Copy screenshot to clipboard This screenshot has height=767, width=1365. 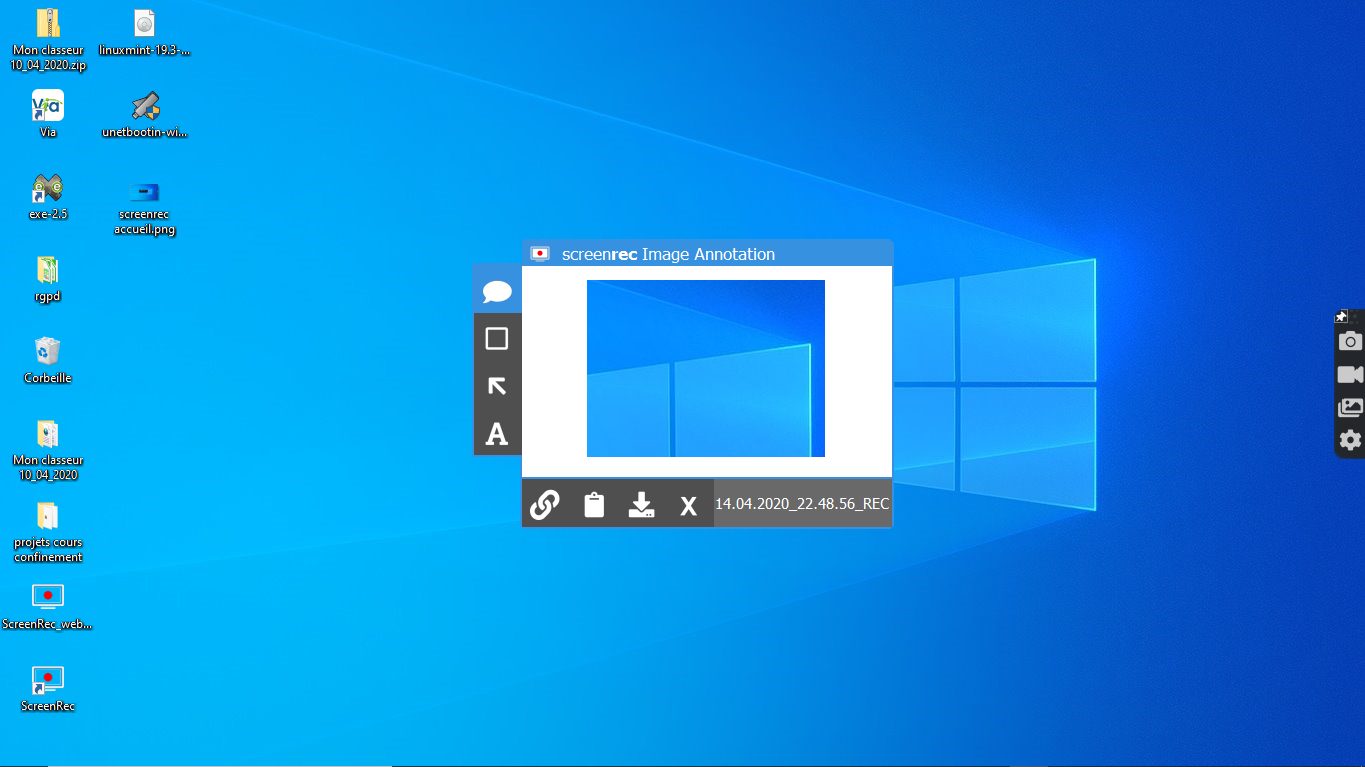click(x=594, y=504)
